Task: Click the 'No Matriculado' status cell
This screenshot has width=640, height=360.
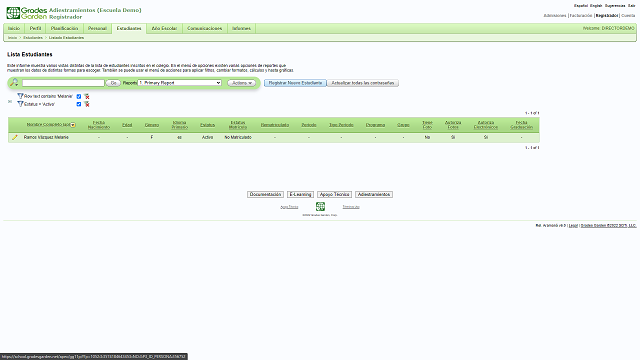Action: [x=238, y=138]
